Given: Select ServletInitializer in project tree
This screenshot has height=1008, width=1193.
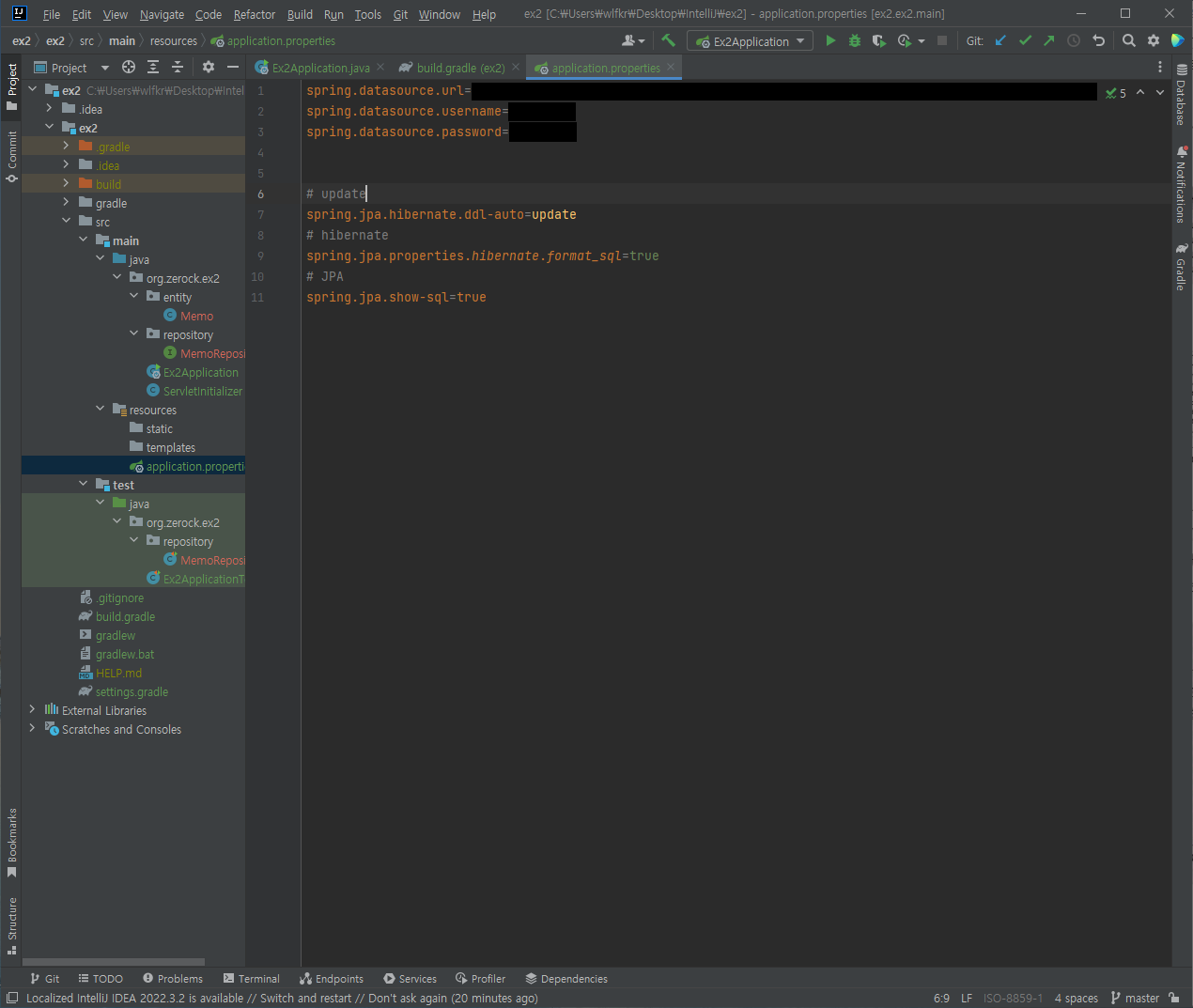Looking at the screenshot, I should point(202,391).
